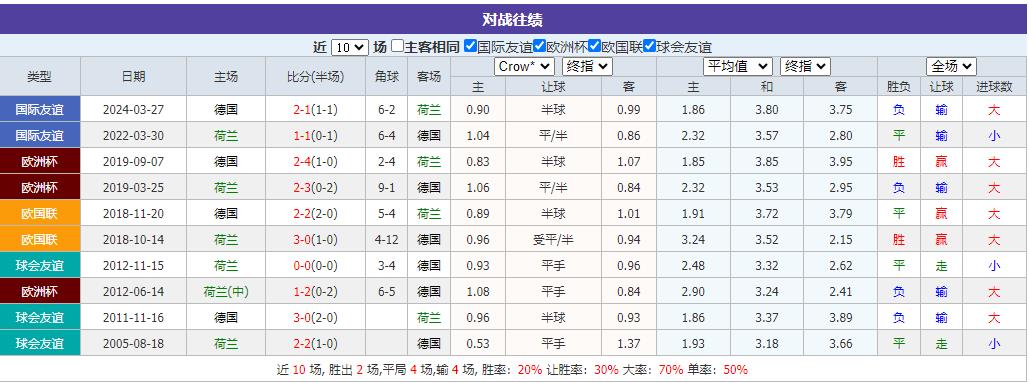Click the date 2024-03-27
This screenshot has width=1029, height=383.
coord(133,110)
